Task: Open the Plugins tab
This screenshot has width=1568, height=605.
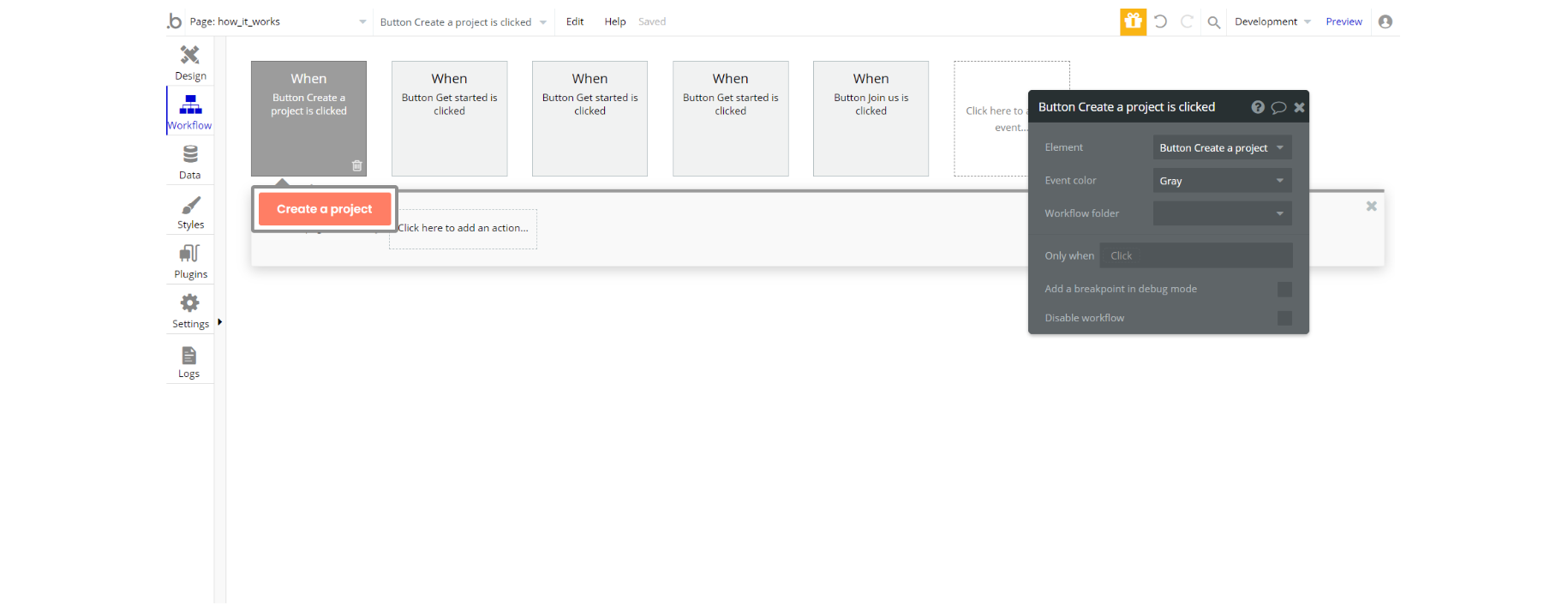Action: [190, 261]
